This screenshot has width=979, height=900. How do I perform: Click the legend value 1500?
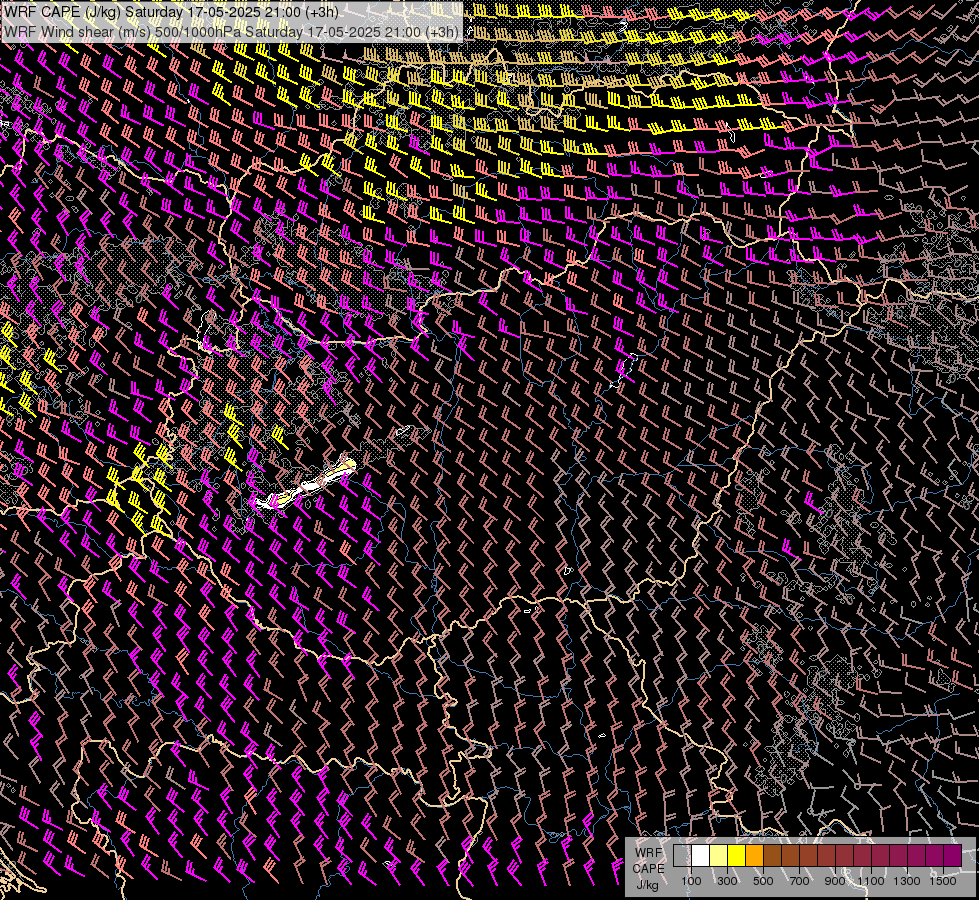(x=943, y=881)
